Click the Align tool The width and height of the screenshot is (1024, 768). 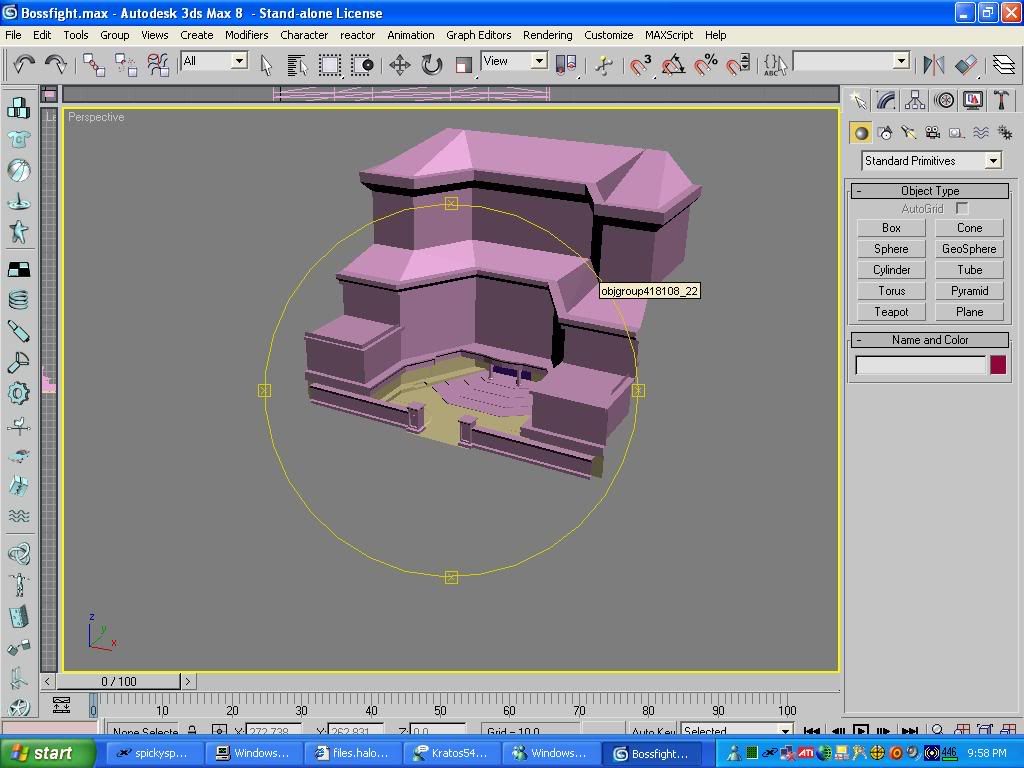[966, 64]
